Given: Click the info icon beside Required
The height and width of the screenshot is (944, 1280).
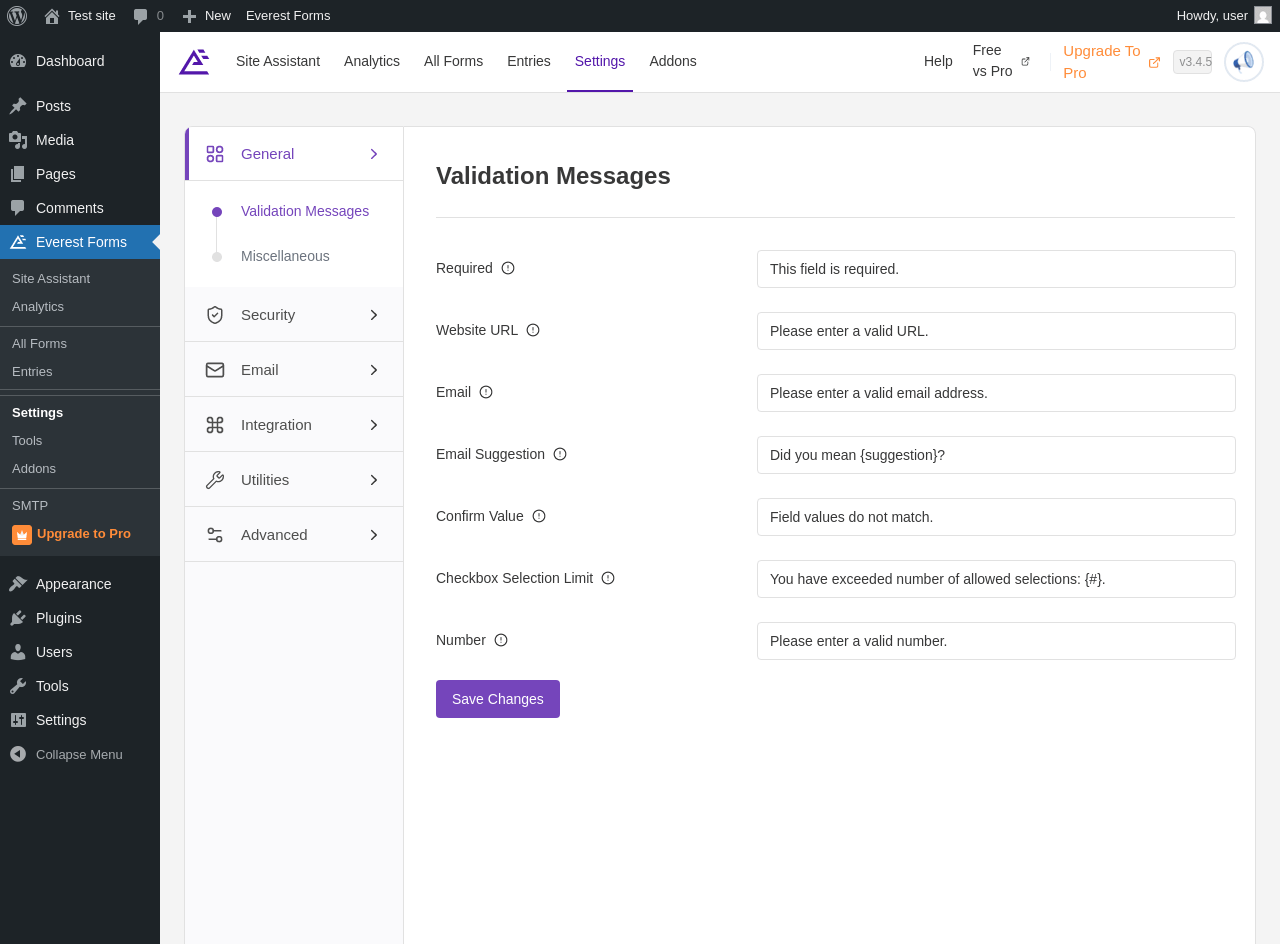Looking at the screenshot, I should [508, 268].
